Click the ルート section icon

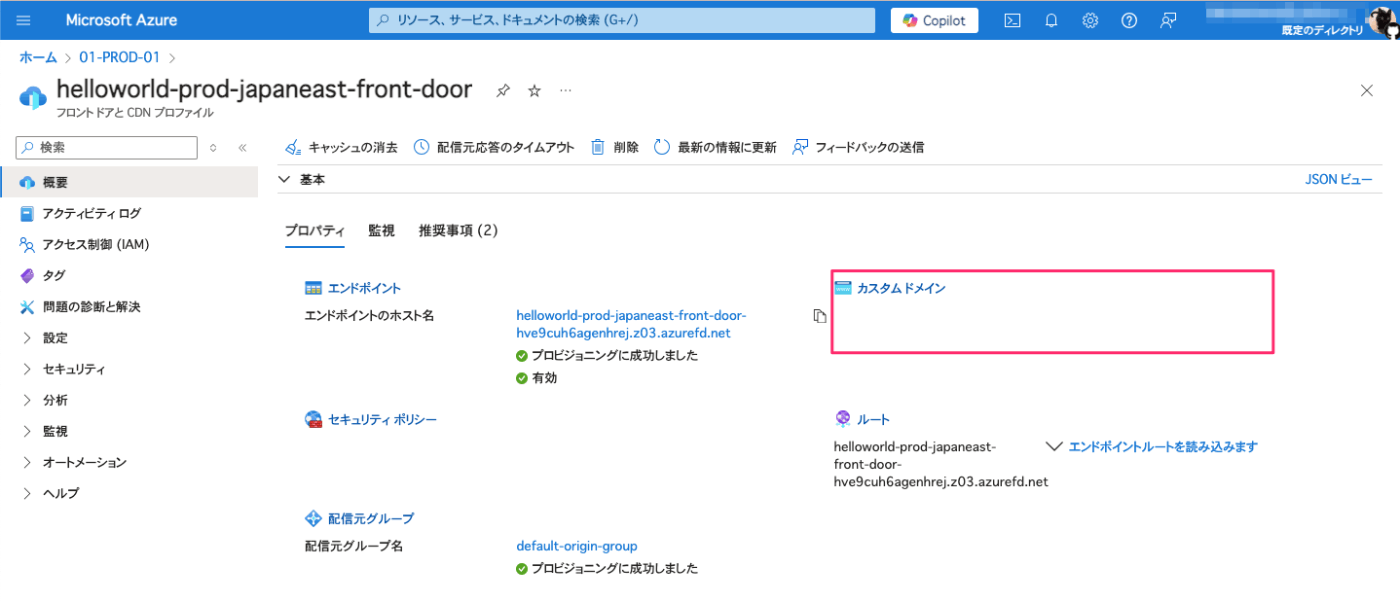click(x=842, y=419)
